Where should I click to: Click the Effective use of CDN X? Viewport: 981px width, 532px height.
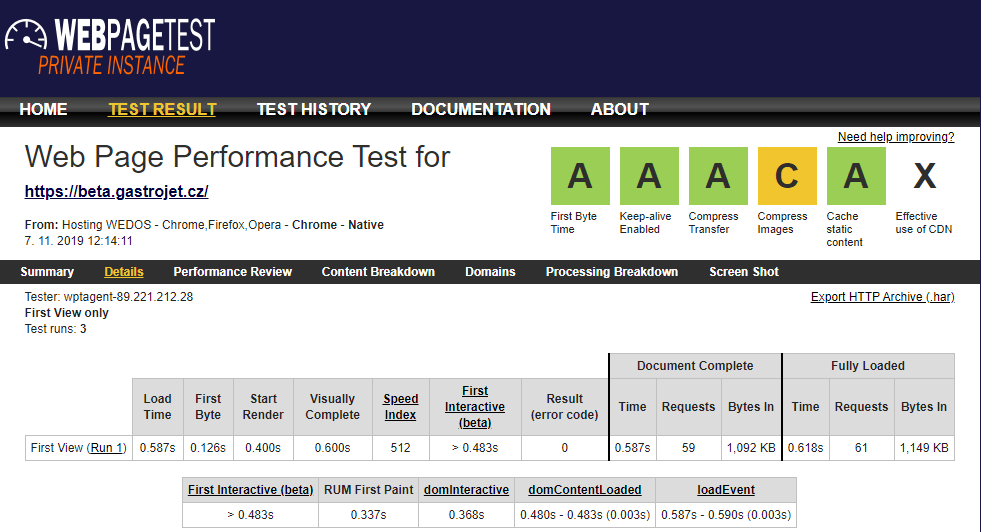coord(924,176)
